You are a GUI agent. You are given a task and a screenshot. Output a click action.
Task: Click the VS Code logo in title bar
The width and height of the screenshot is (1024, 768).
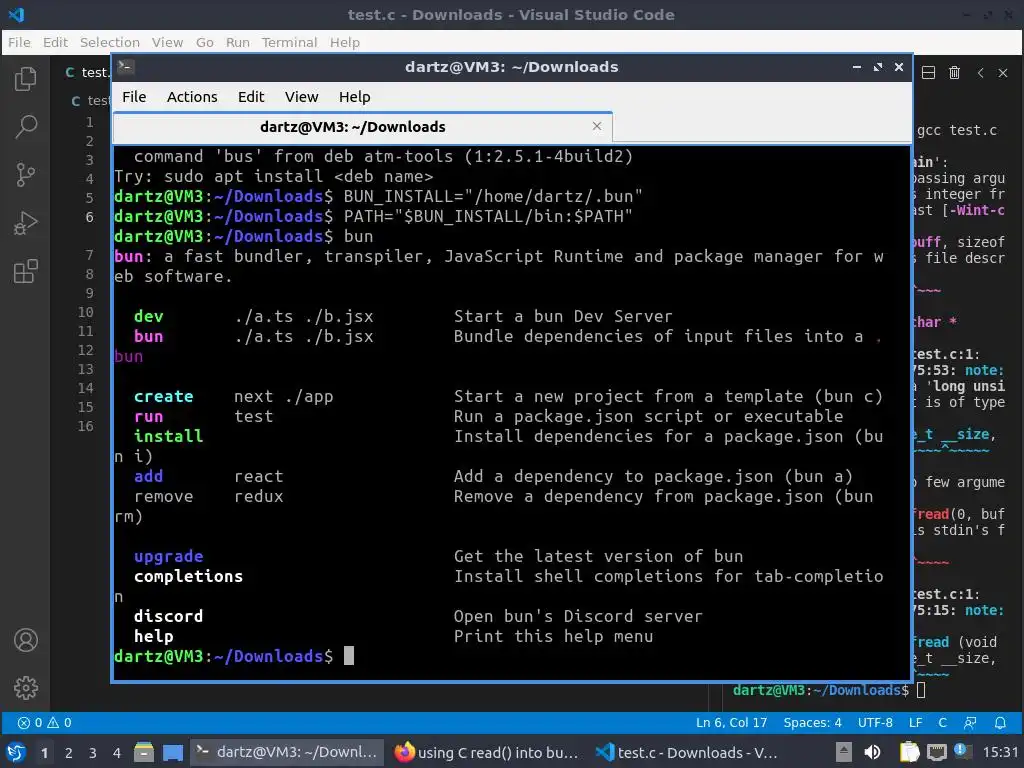pyautogui.click(x=16, y=14)
